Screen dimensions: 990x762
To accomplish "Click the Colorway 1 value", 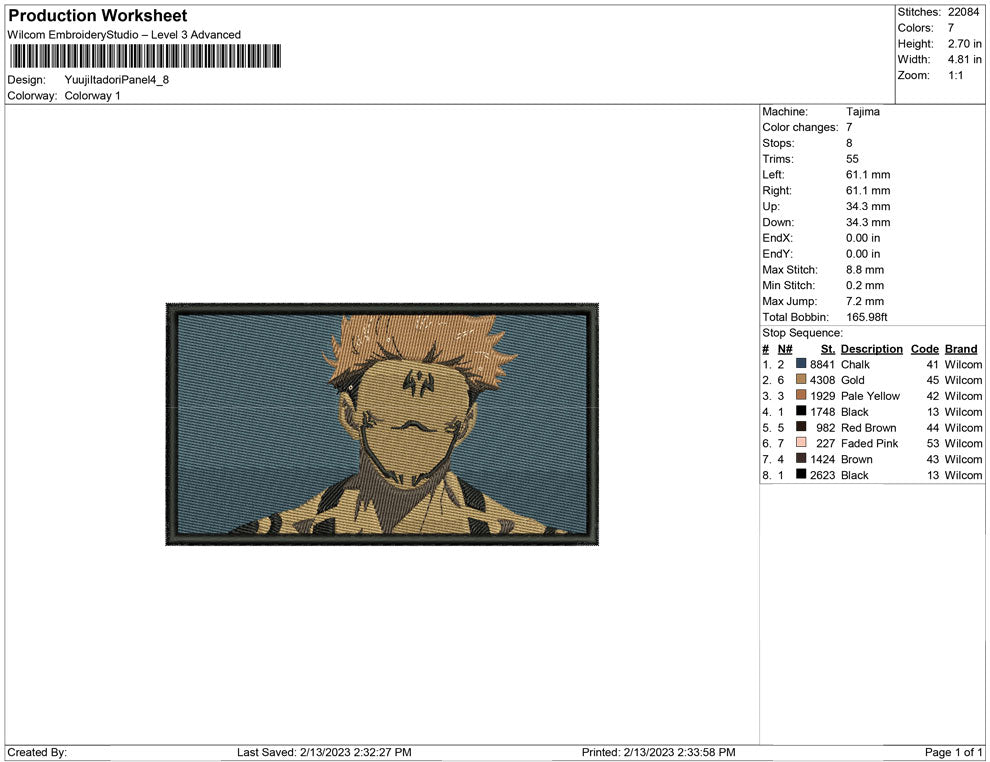I will coord(92,96).
